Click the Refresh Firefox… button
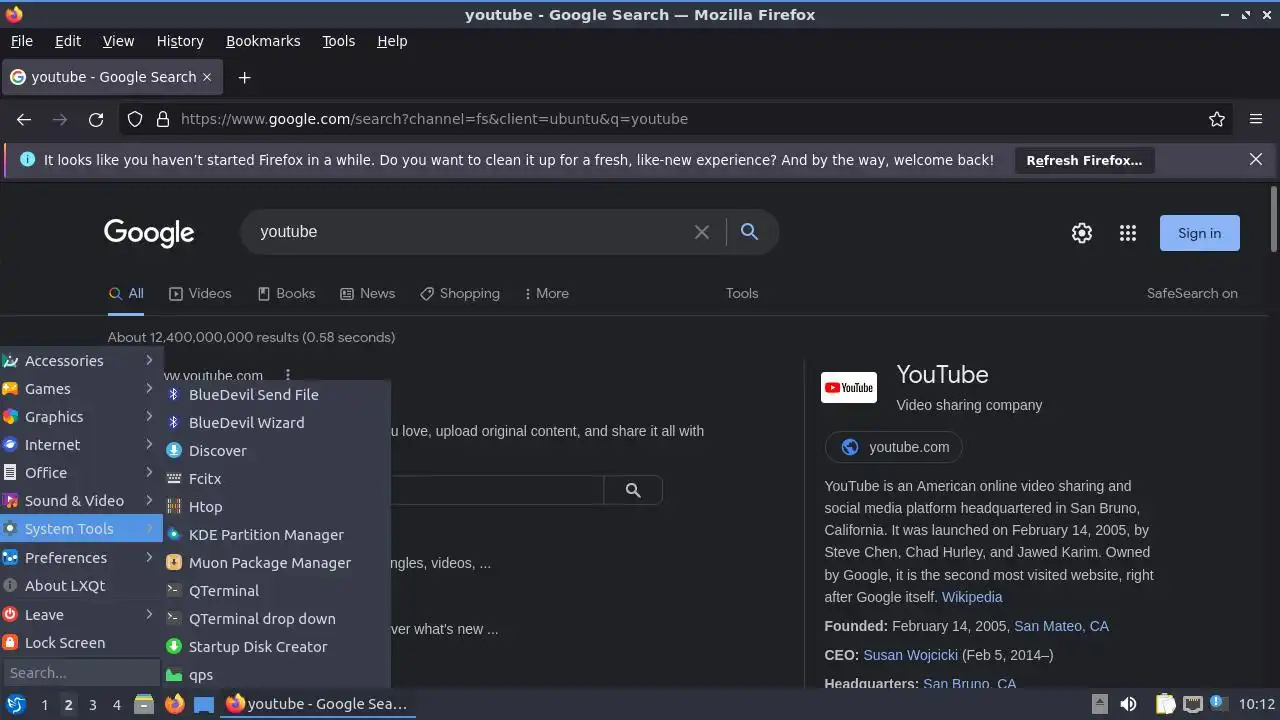The width and height of the screenshot is (1280, 720). [x=1084, y=160]
